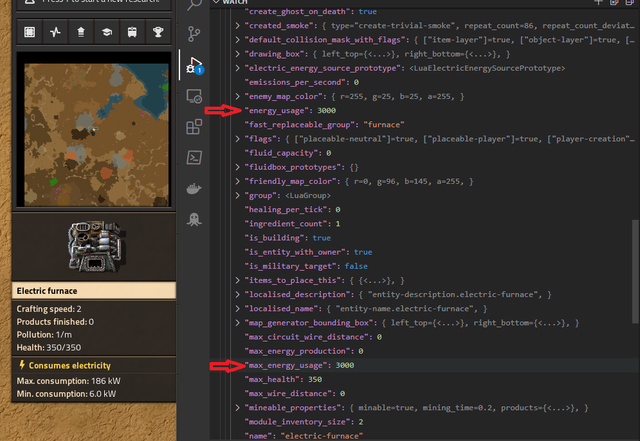Expand the "flags" entry

238,139
